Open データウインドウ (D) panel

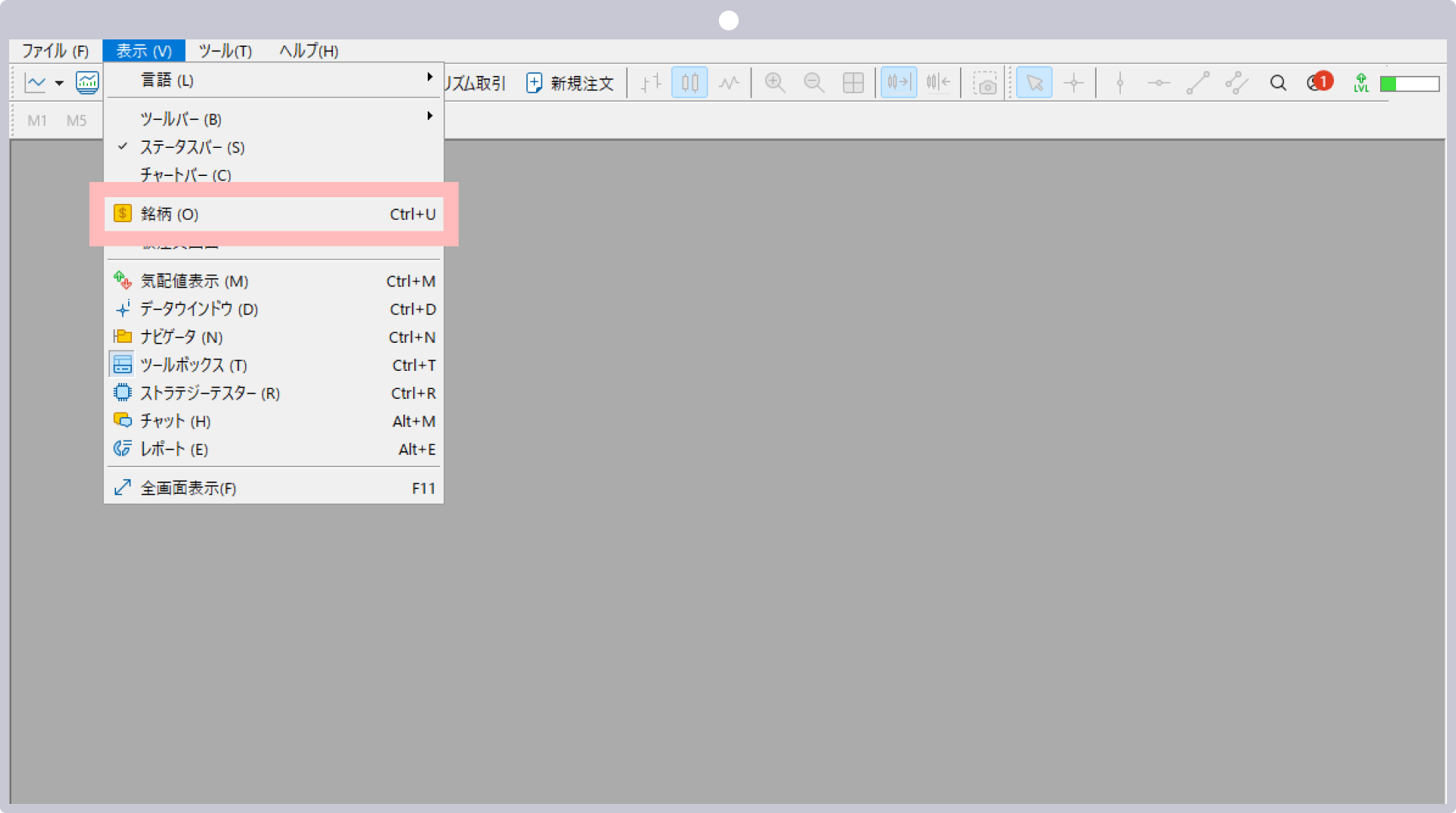[x=274, y=309]
